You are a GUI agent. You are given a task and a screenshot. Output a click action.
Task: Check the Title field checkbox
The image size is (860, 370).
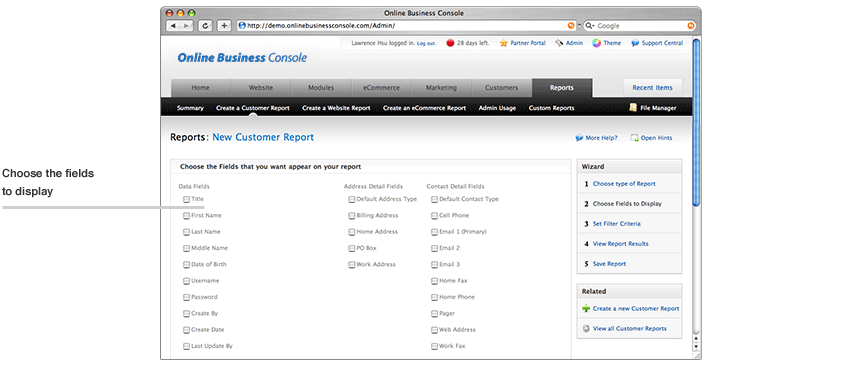tap(186, 200)
